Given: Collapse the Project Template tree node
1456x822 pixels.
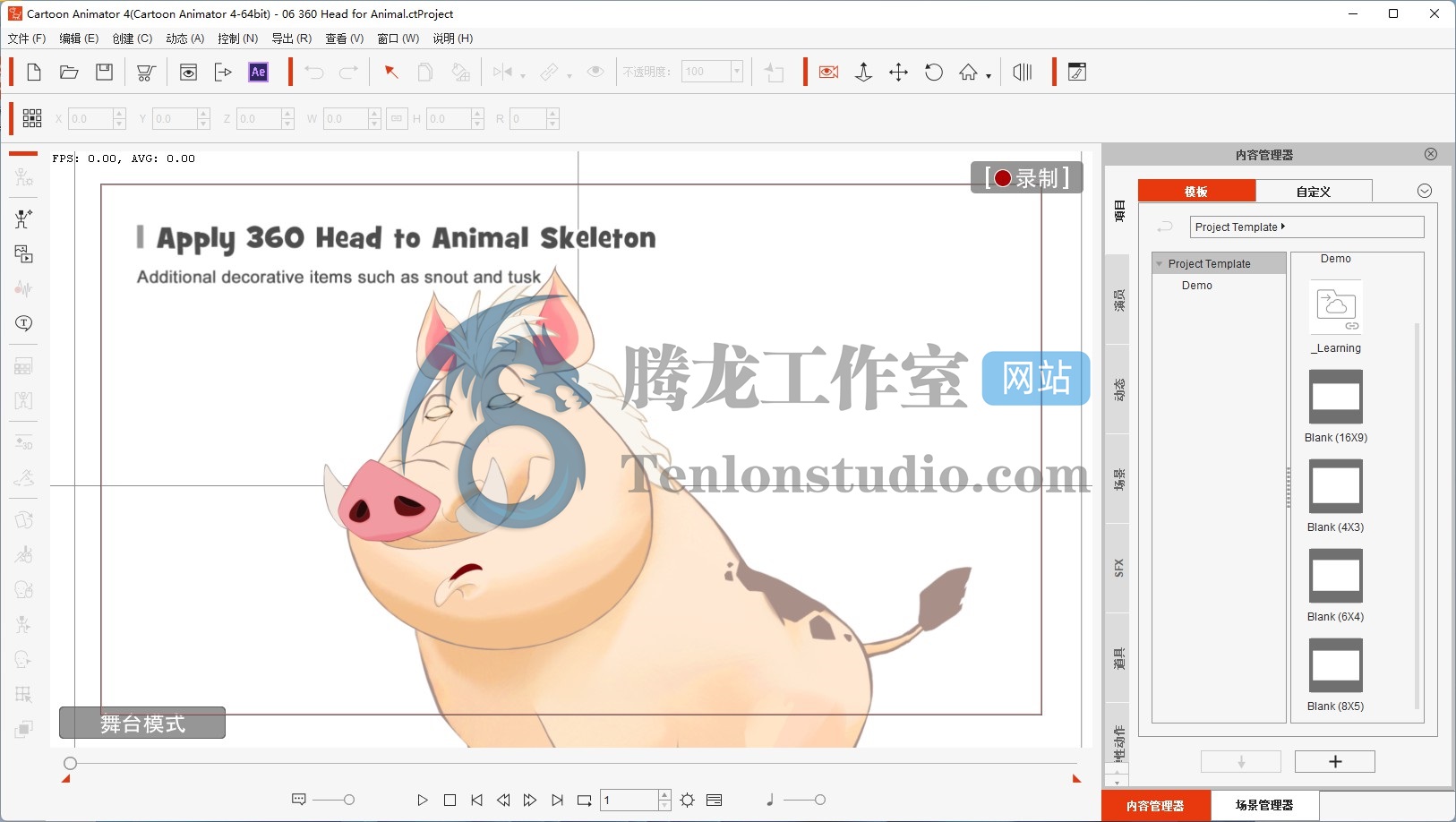Looking at the screenshot, I should pos(1160,264).
